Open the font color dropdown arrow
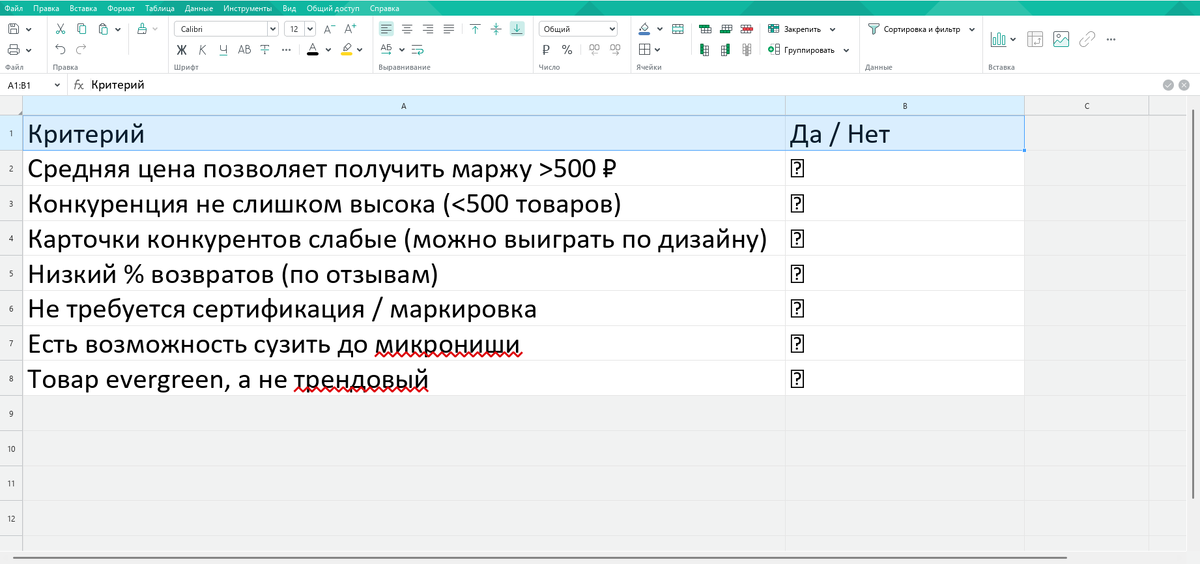This screenshot has width=1200, height=564. click(x=327, y=49)
